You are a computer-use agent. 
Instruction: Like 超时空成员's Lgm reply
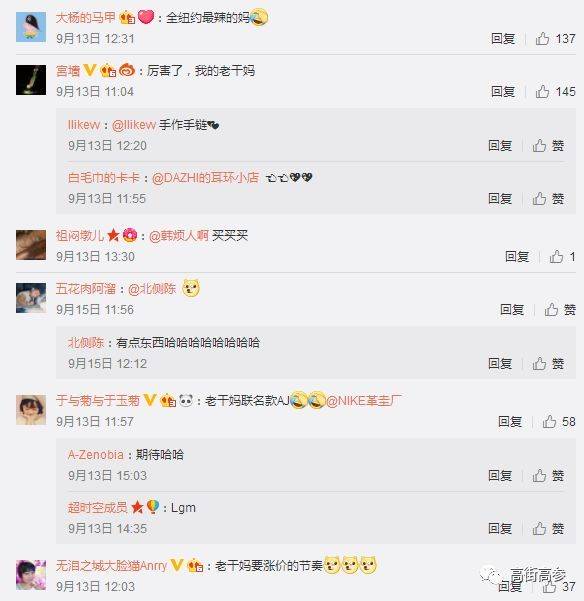coord(548,529)
